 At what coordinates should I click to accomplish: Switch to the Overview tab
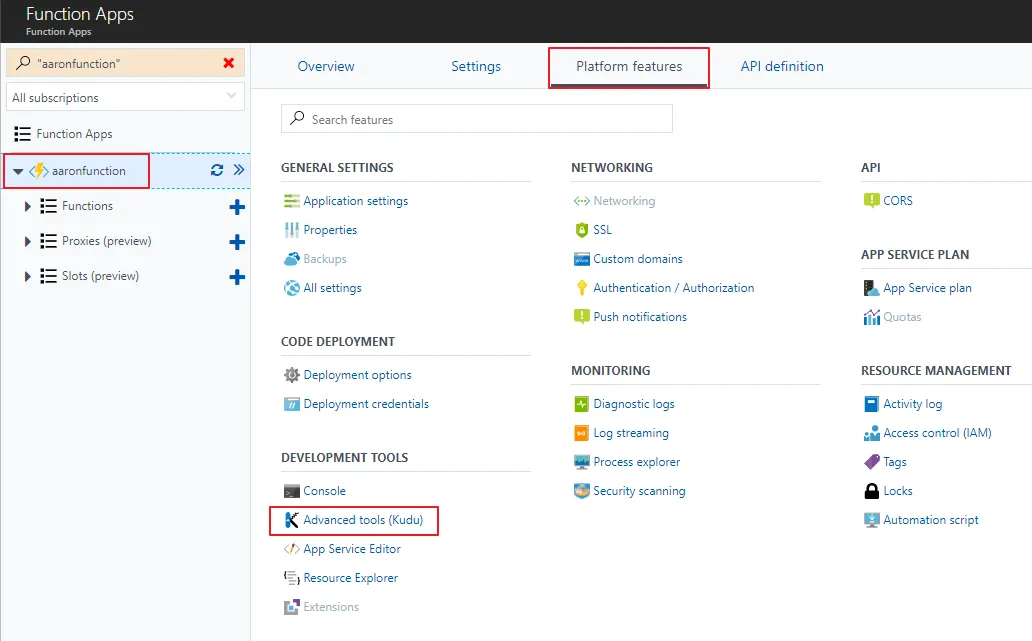point(326,66)
